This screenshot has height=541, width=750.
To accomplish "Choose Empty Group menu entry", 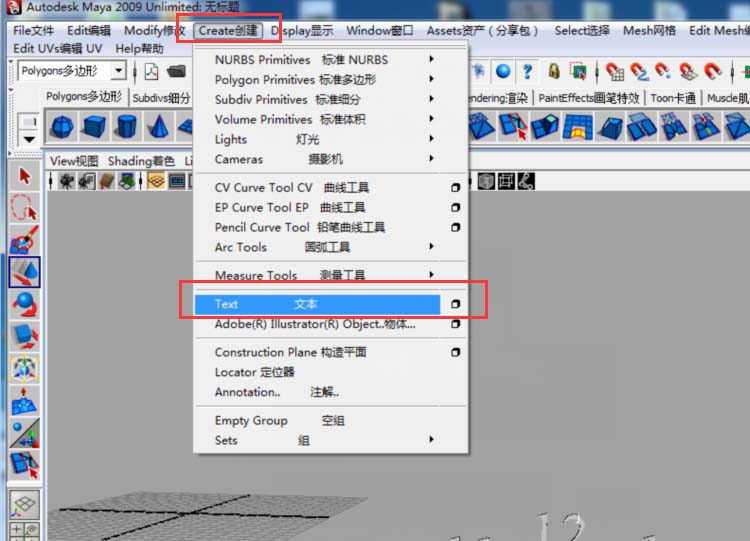I will point(279,421).
